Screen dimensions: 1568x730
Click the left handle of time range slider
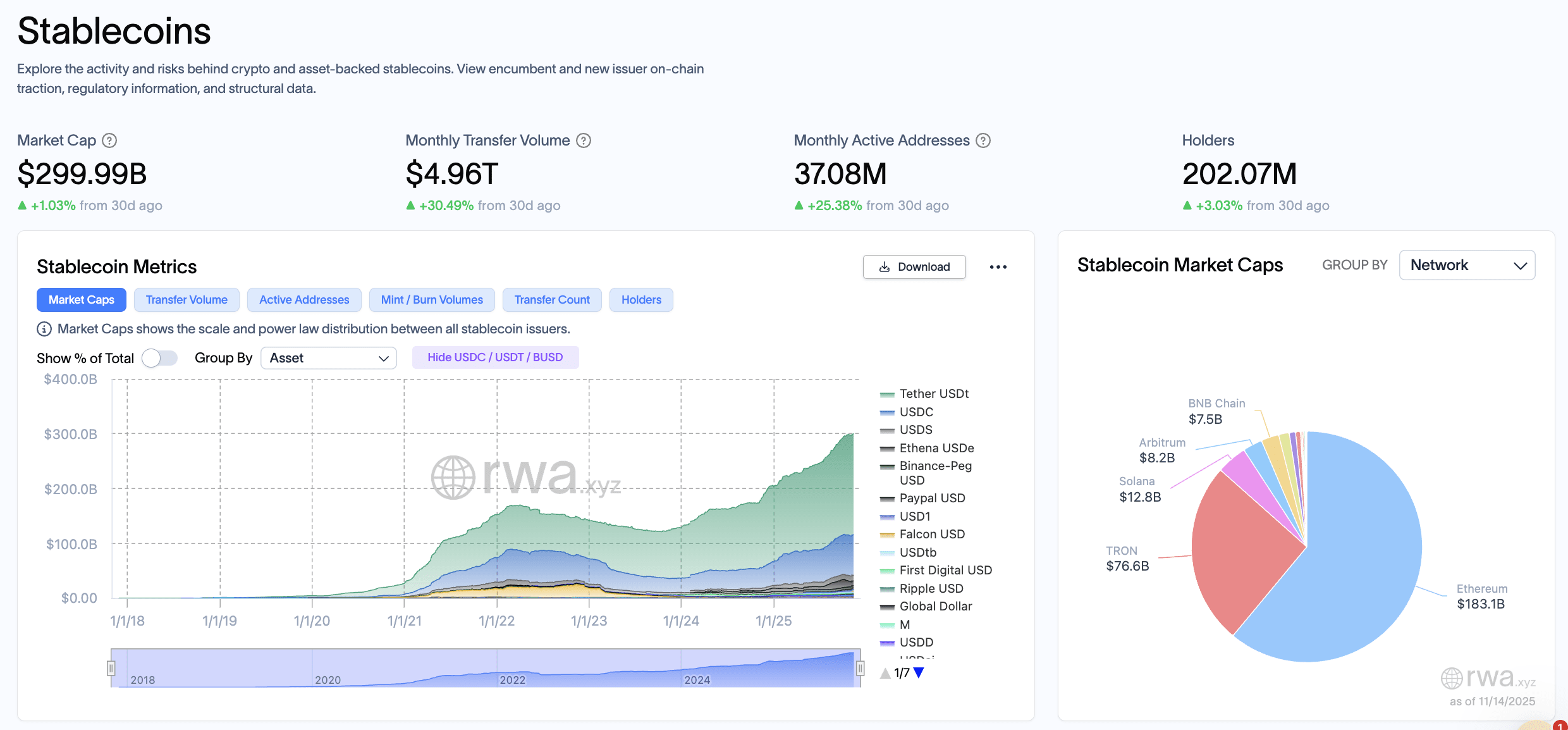click(111, 668)
